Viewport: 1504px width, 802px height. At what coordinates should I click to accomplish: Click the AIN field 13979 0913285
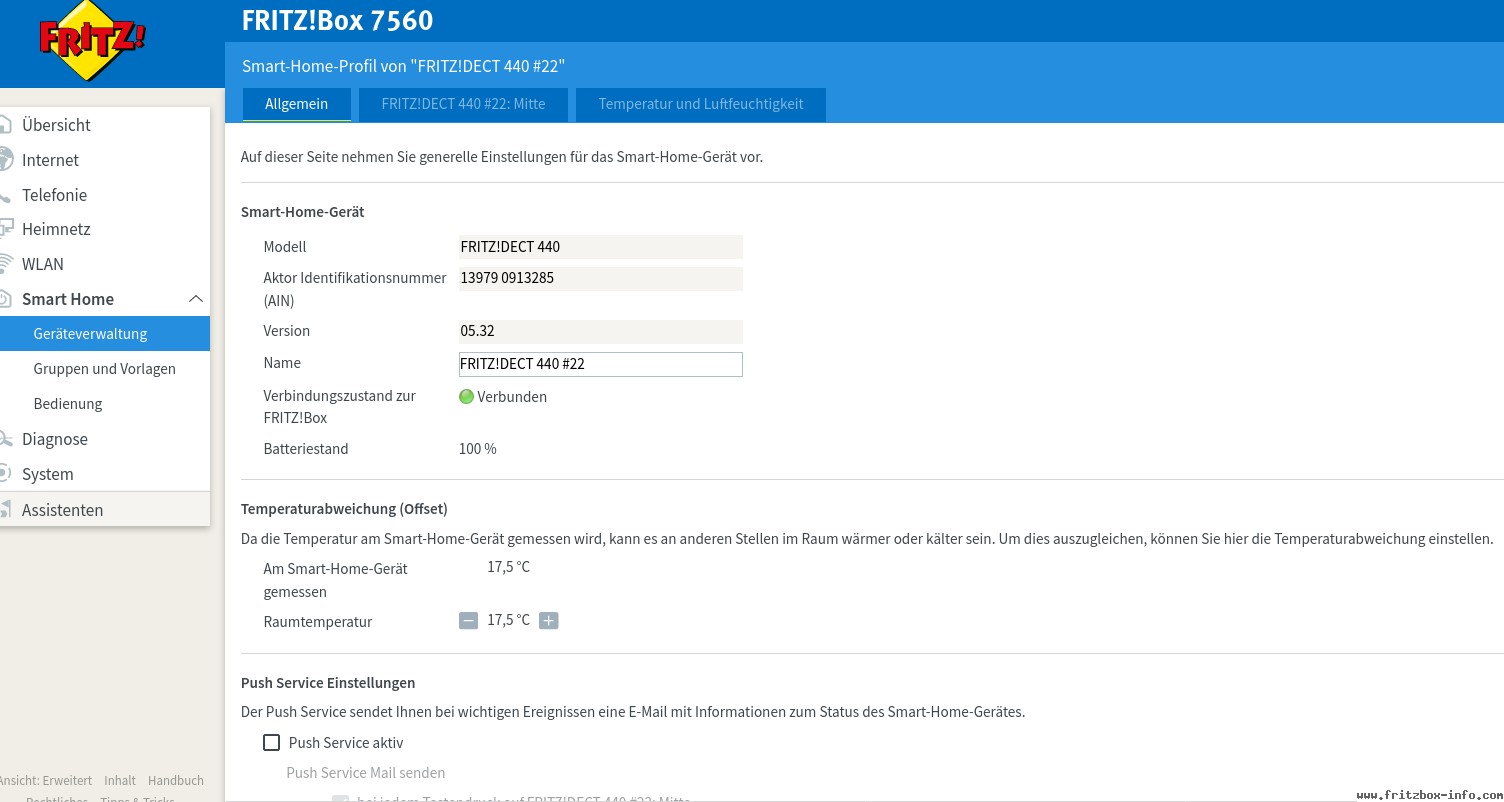pyautogui.click(x=600, y=278)
